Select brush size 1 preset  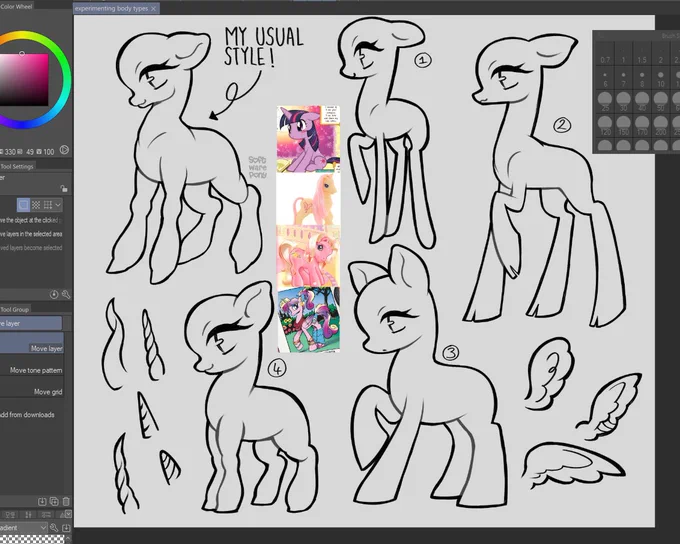click(x=624, y=54)
